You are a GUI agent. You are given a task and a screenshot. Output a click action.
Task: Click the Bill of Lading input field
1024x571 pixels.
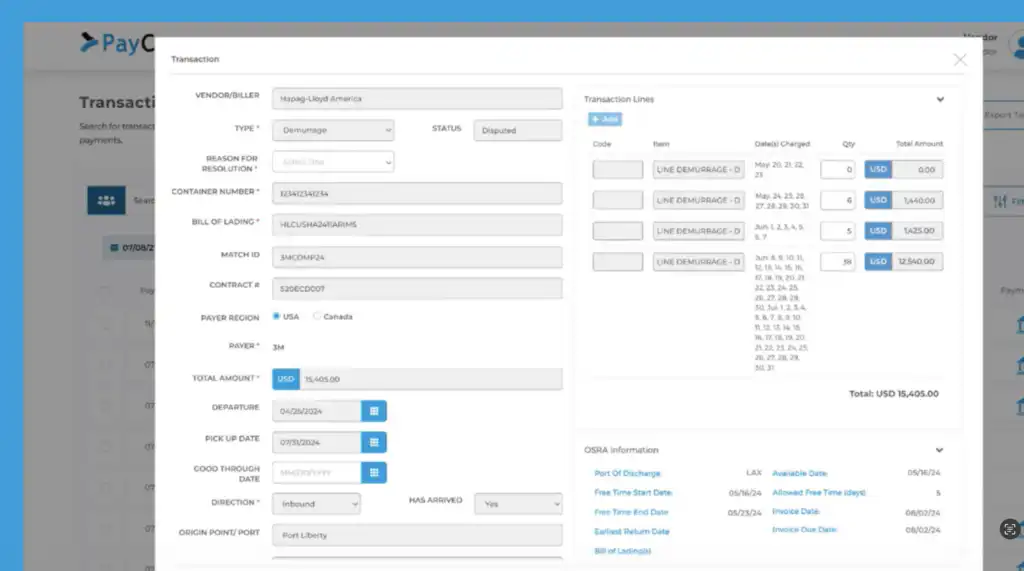[416, 225]
